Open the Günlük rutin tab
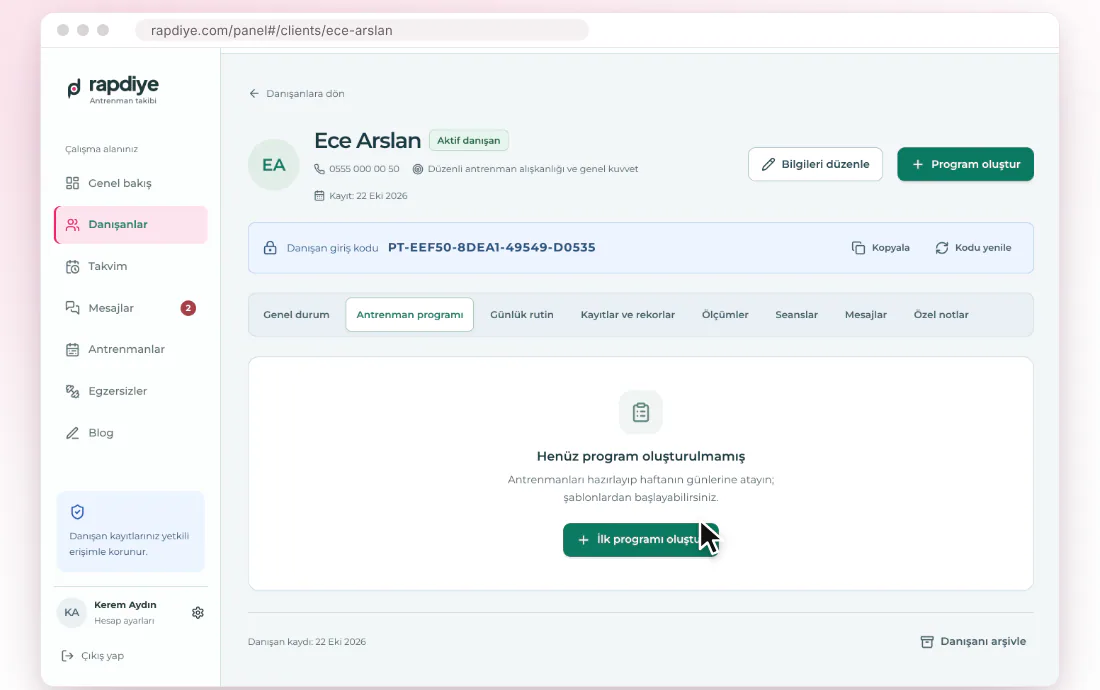Viewport: 1100px width, 690px height. point(522,315)
